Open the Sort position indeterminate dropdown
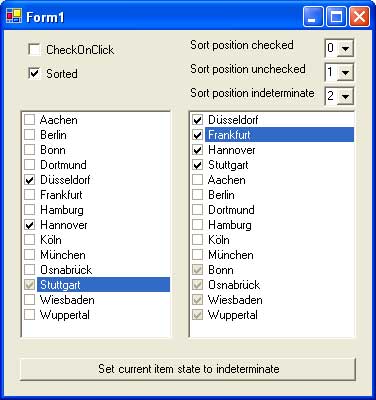The image size is (376, 400). (345, 96)
